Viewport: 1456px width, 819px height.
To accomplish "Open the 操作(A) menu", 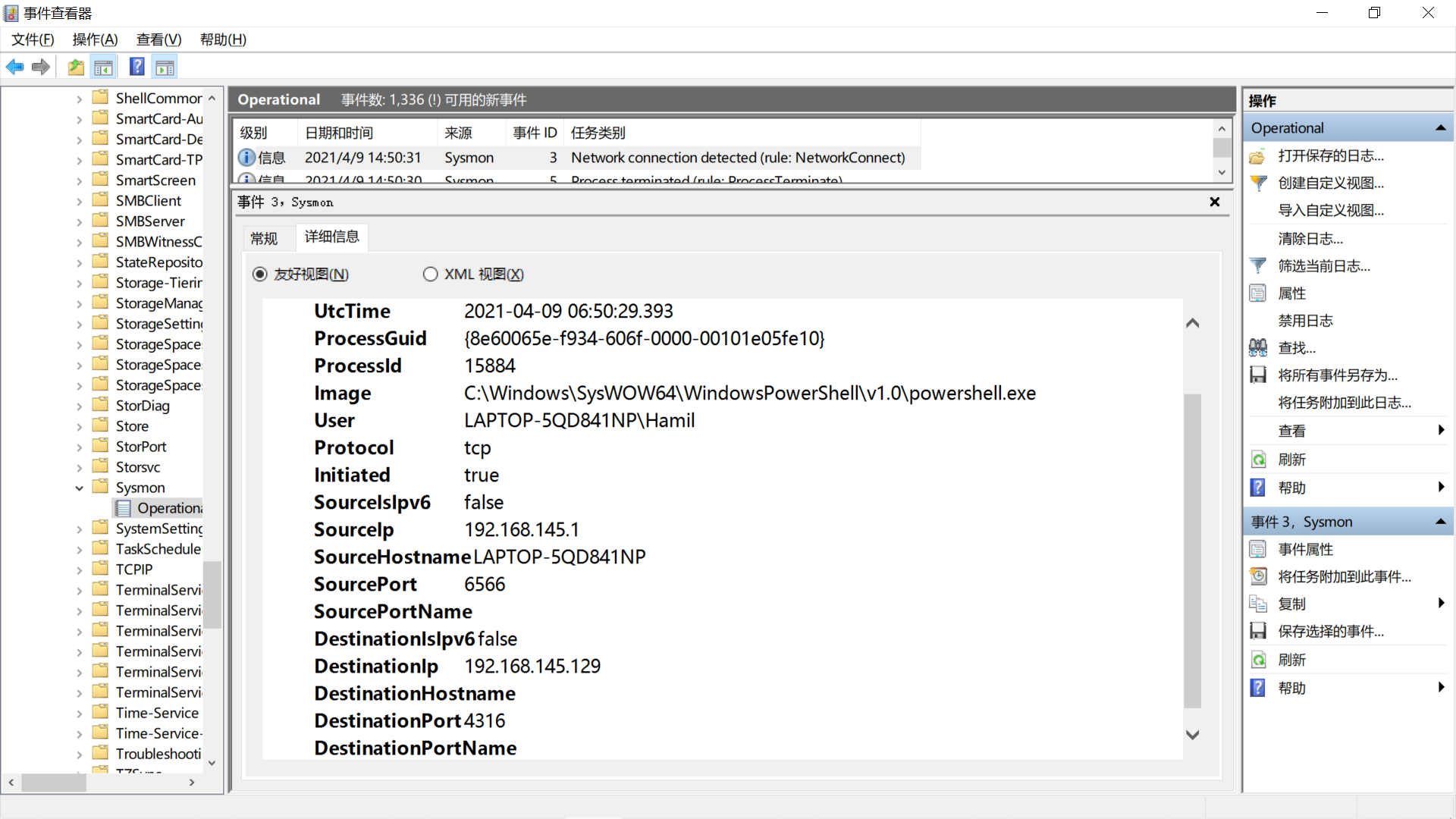I will (95, 39).
